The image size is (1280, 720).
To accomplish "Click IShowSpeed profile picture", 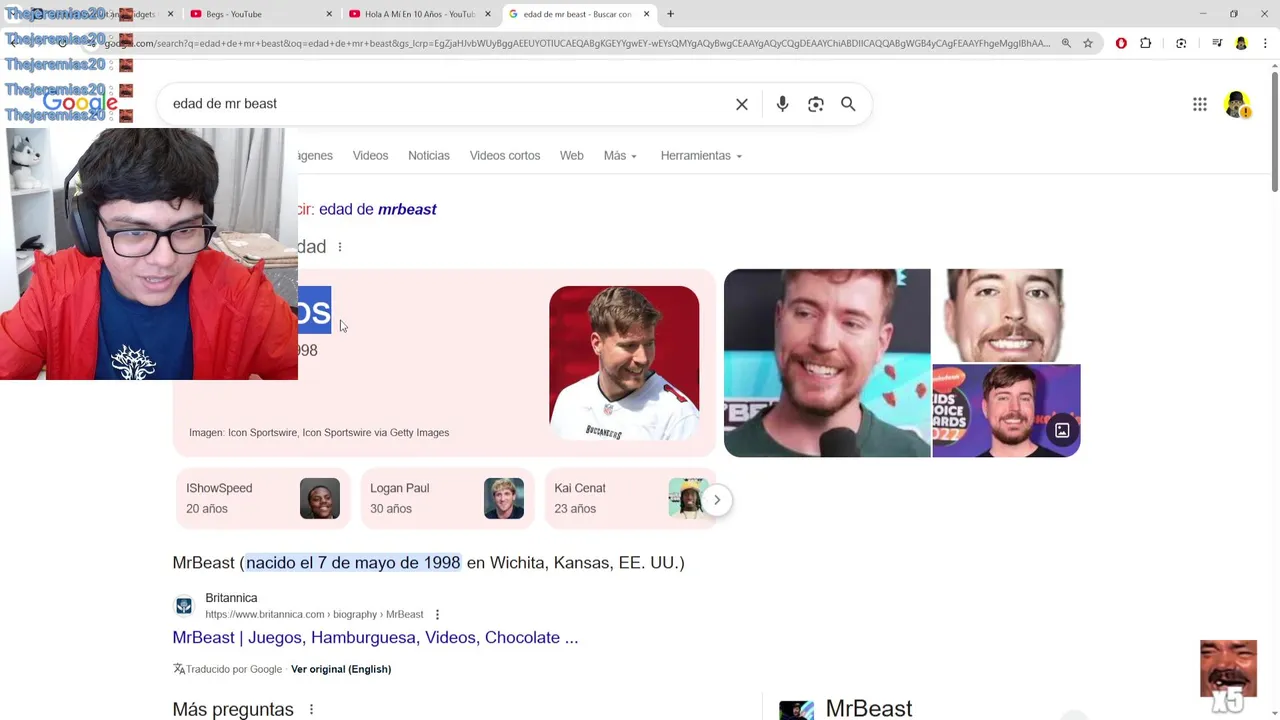I will point(320,499).
